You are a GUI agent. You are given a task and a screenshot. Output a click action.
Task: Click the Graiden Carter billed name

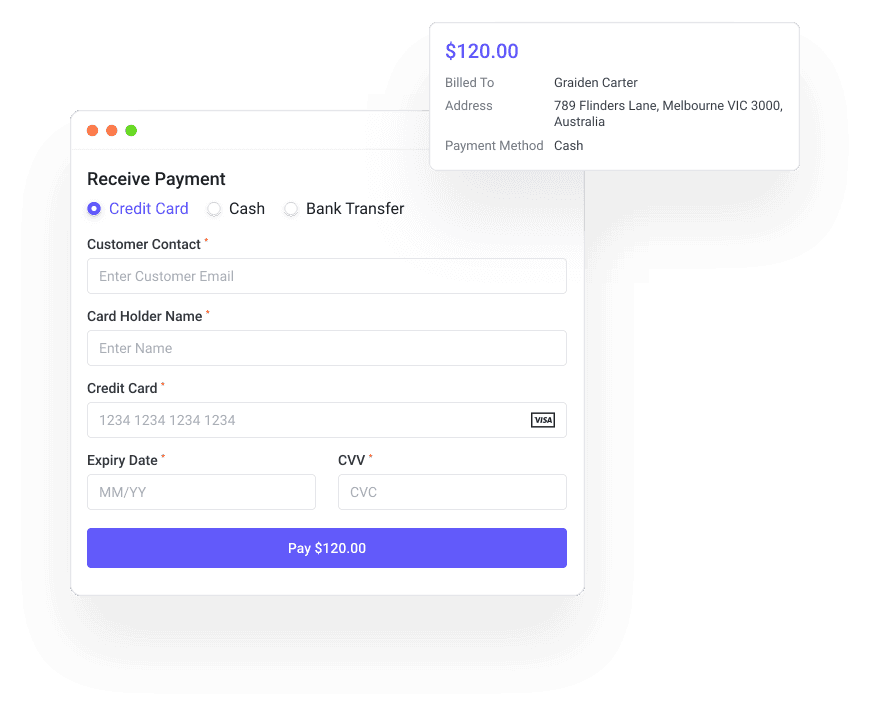596,83
